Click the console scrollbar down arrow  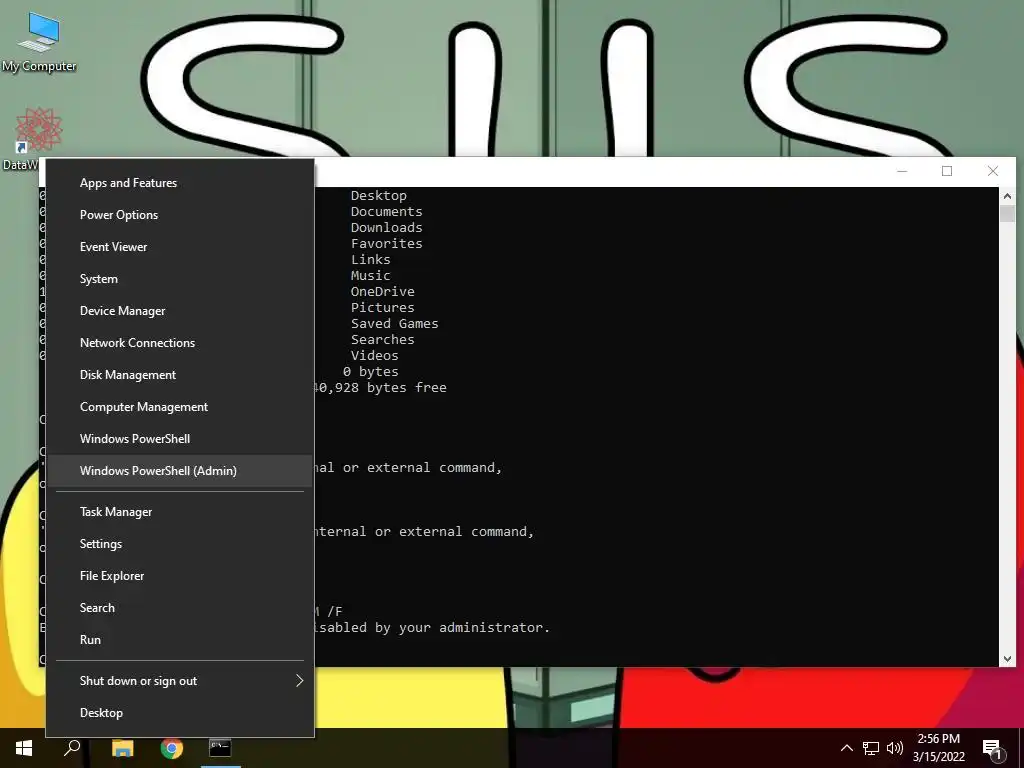pyautogui.click(x=1007, y=659)
